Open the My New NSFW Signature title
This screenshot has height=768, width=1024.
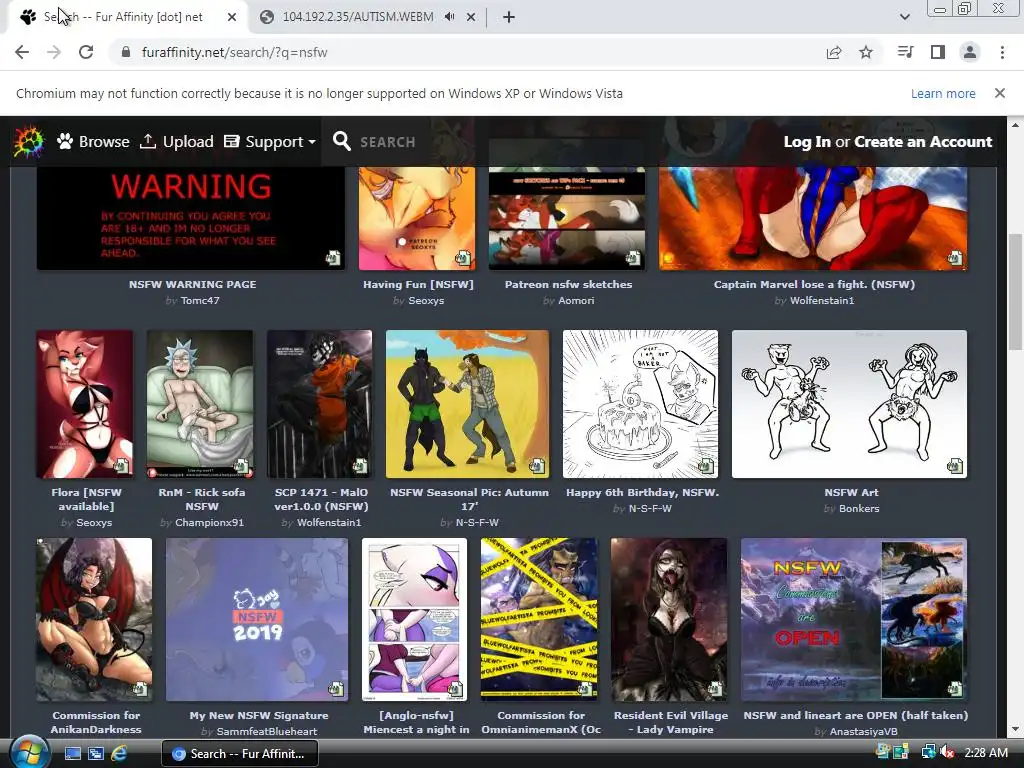259,715
